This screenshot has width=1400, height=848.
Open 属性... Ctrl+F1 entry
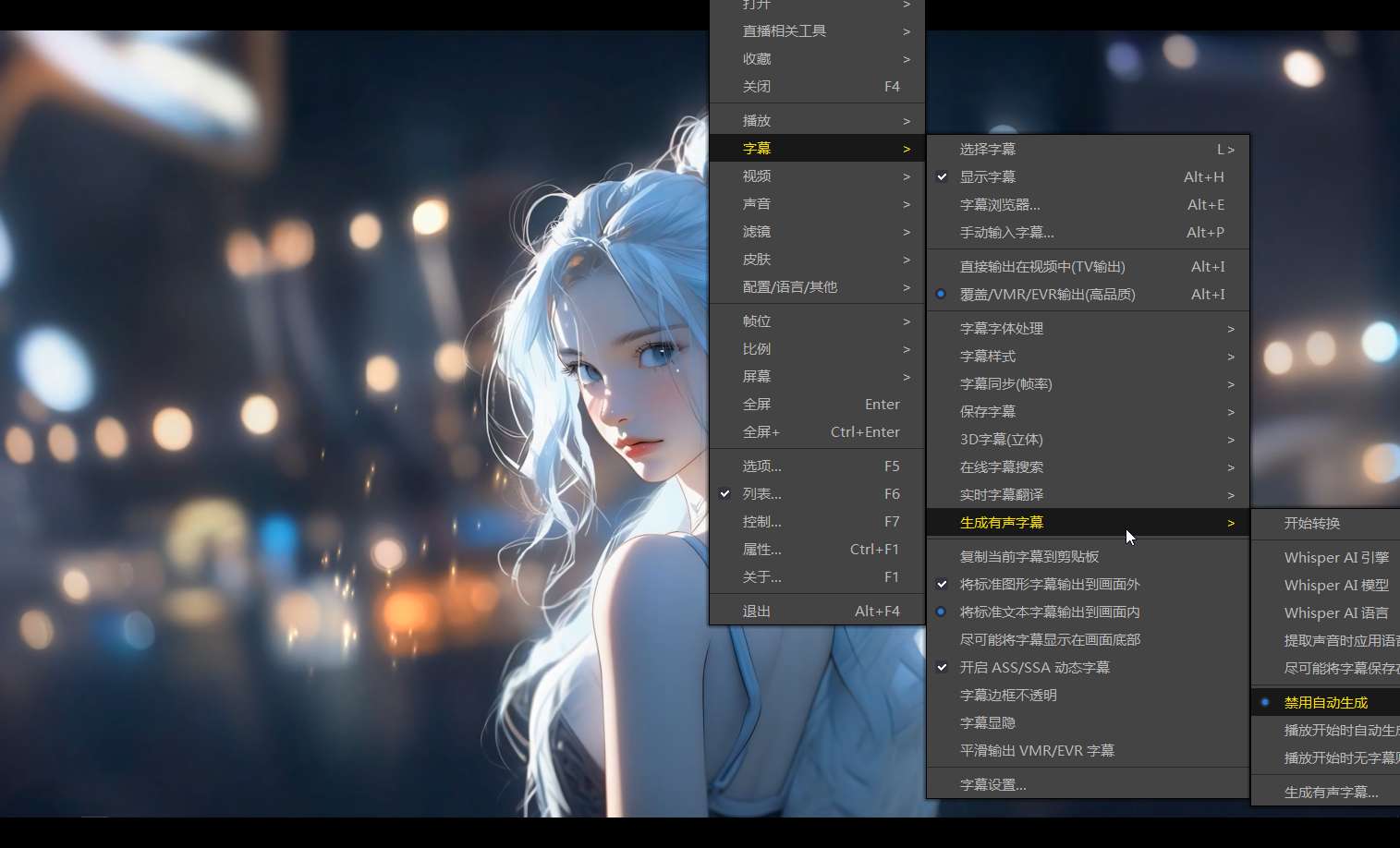[817, 549]
